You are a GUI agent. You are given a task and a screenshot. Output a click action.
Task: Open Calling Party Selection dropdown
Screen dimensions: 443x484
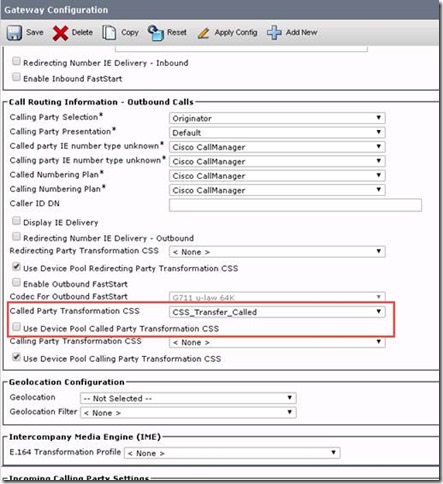pyautogui.click(x=277, y=118)
